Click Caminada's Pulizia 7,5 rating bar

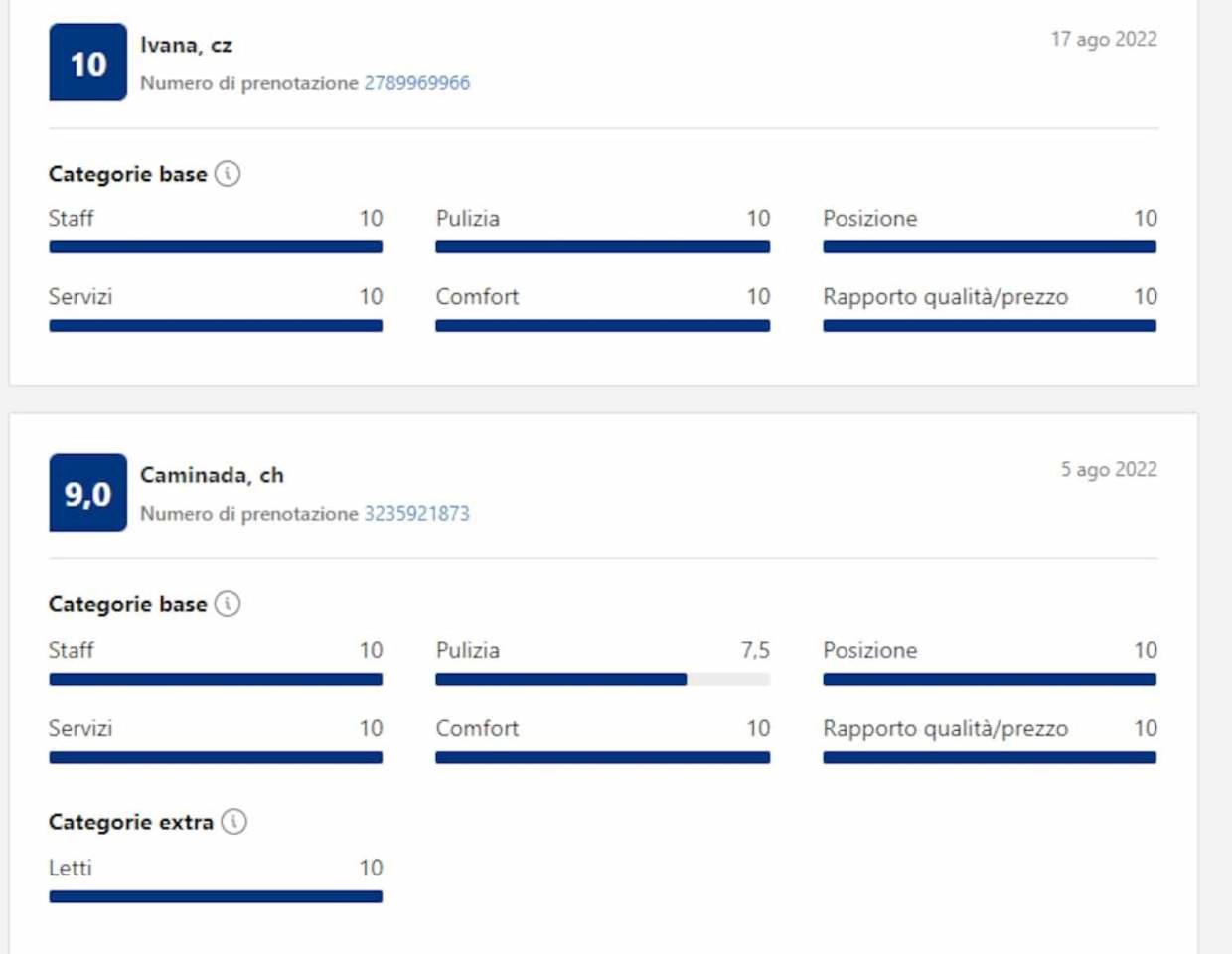point(603,680)
